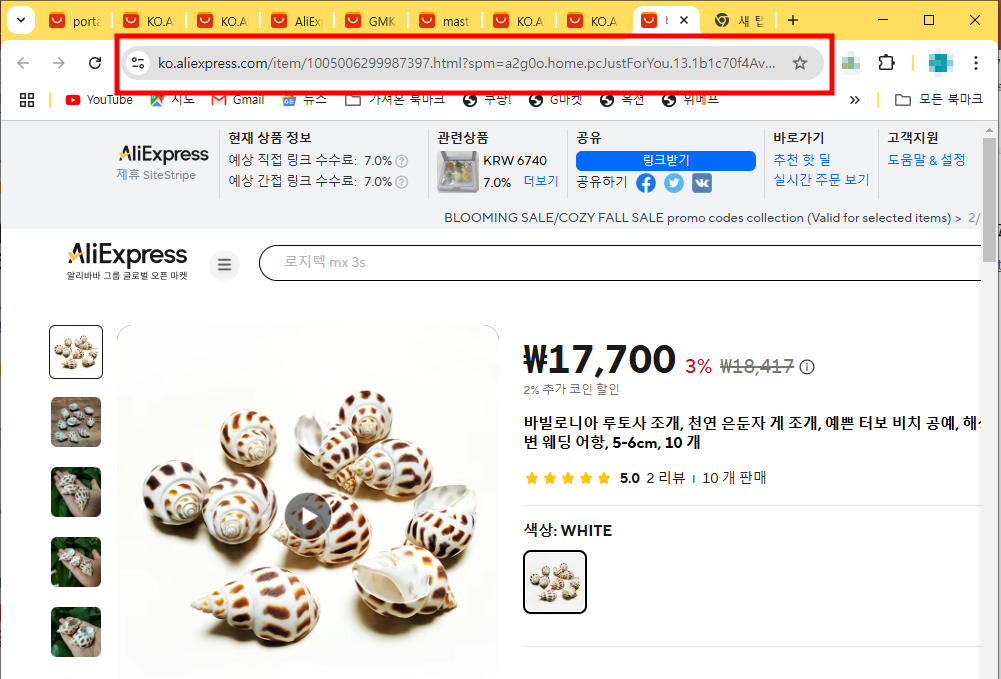Click the address bar URL text
Screen dimensions: 1001x679
point(467,63)
